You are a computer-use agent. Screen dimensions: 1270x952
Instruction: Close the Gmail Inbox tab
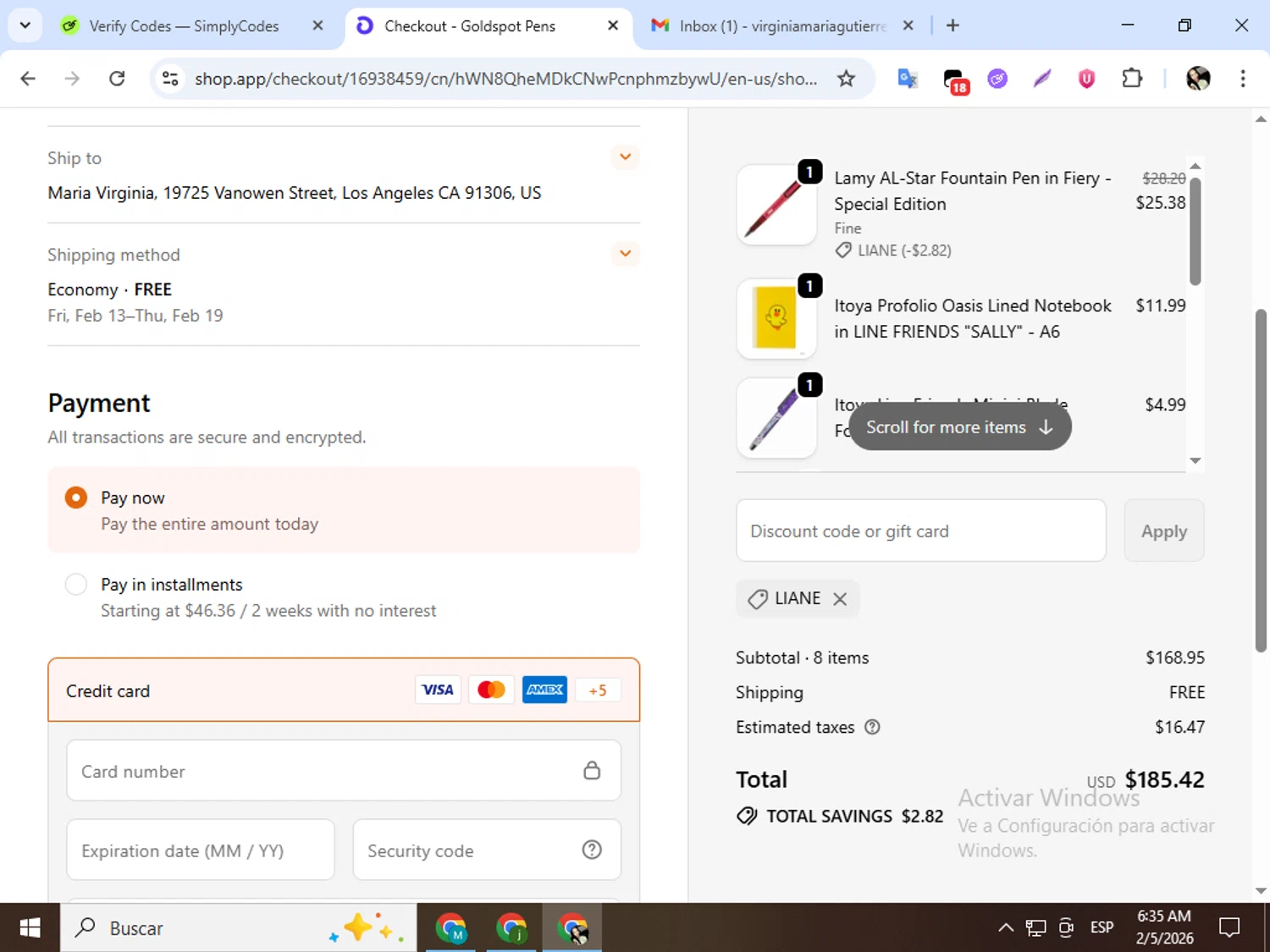pos(908,25)
